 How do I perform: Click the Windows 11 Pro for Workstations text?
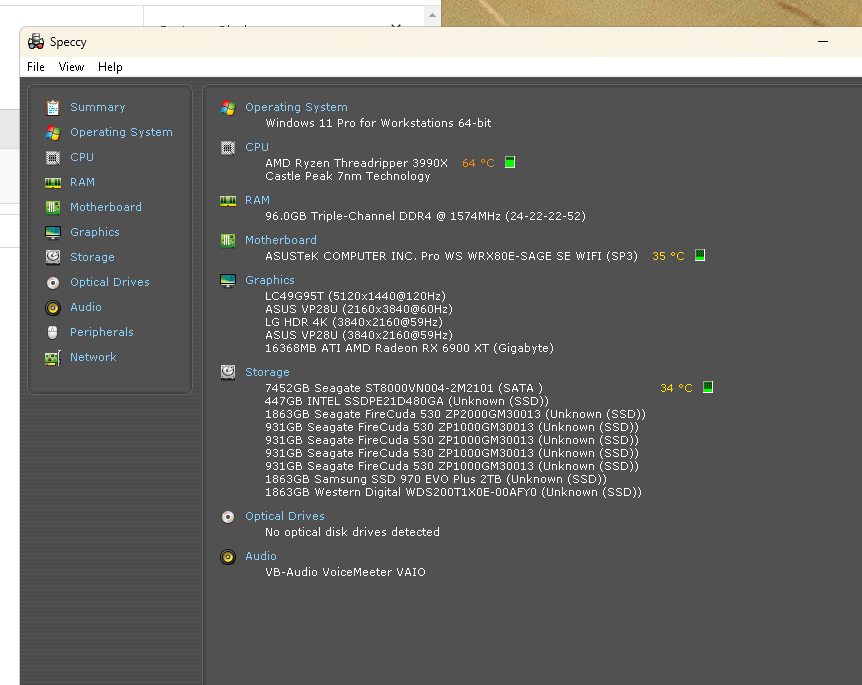point(378,123)
